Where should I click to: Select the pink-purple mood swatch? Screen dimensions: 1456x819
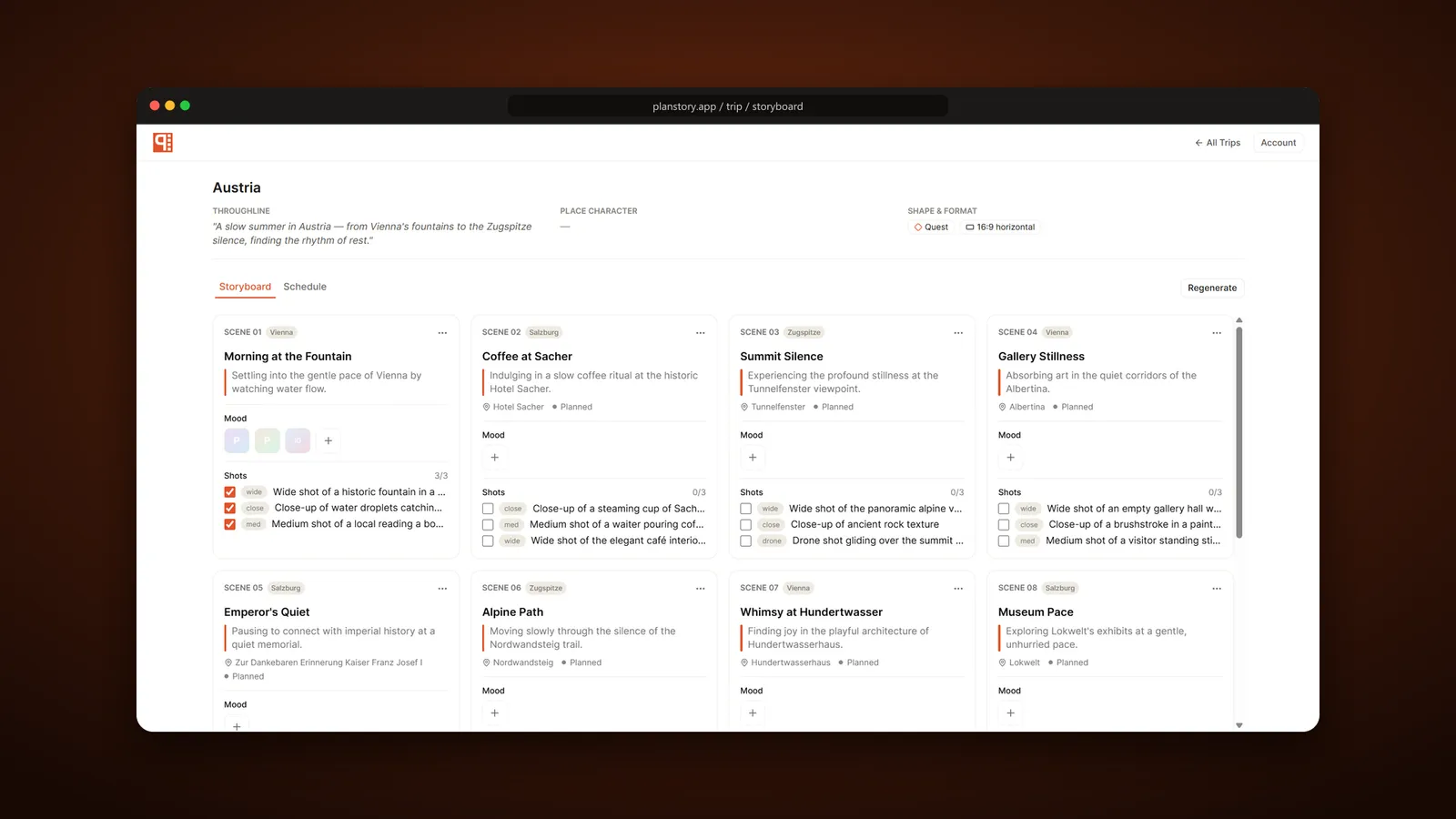298,440
